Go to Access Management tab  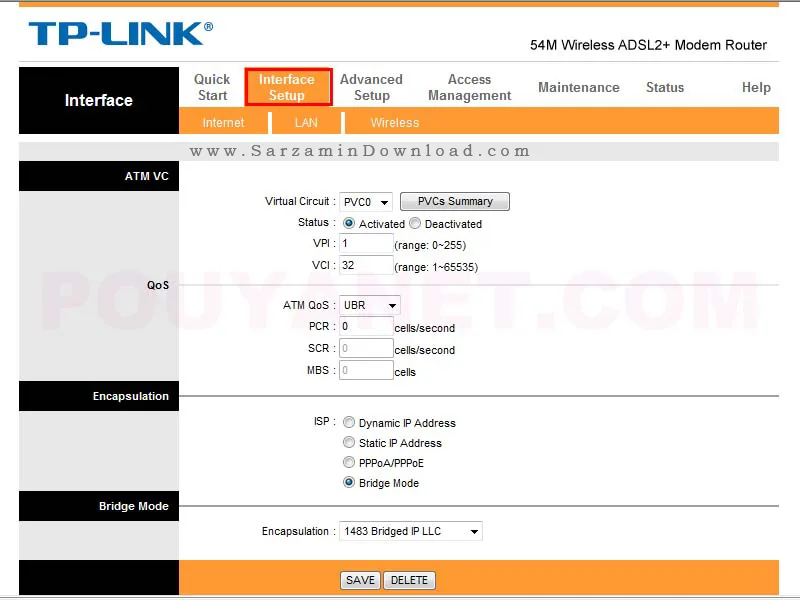click(x=469, y=87)
